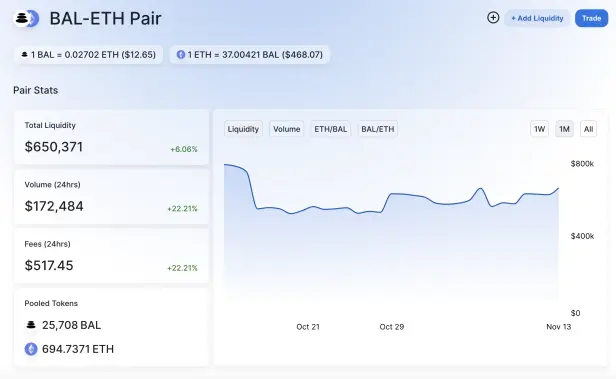Set chart timeframe to 1M

[564, 129]
